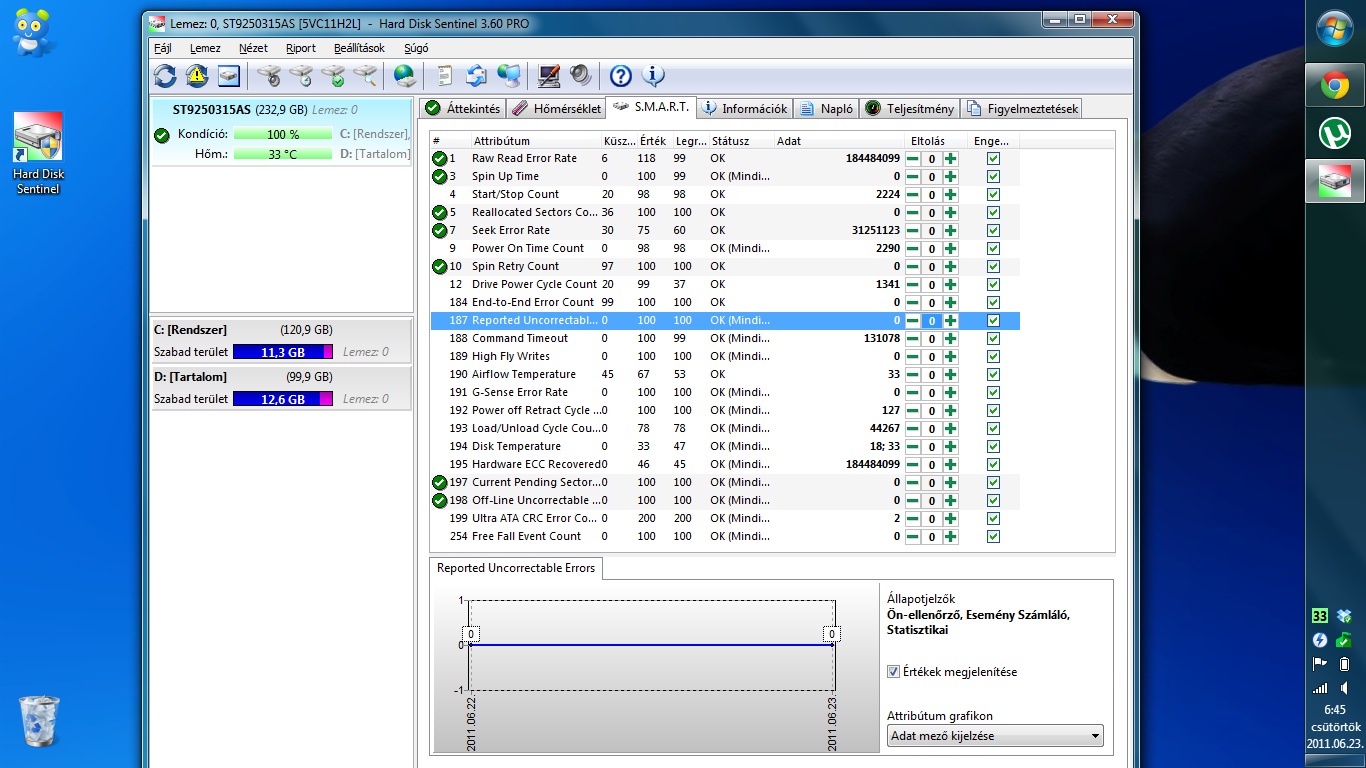Open the Riport menu

pos(300,48)
